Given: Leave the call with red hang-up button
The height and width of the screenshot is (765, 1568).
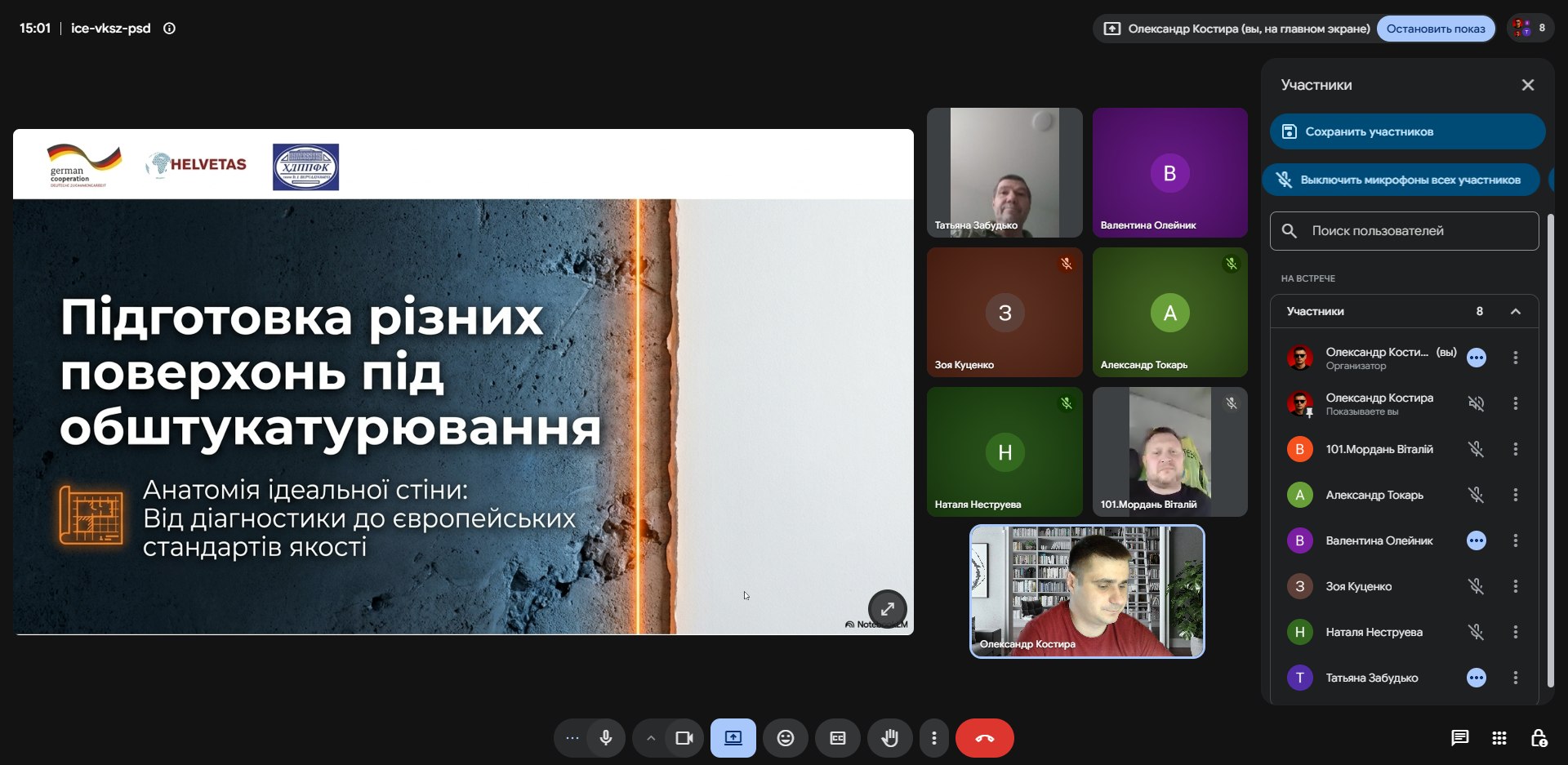Looking at the screenshot, I should (x=985, y=738).
